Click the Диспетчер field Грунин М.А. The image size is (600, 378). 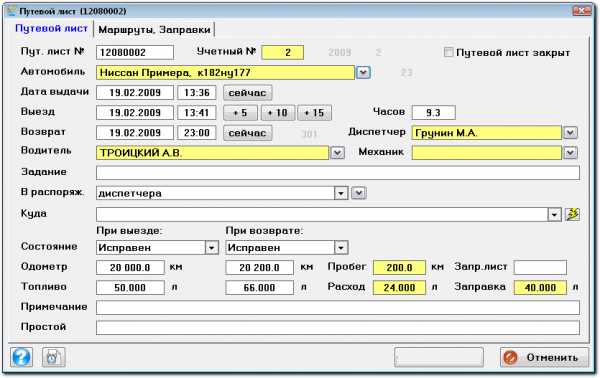click(x=487, y=133)
